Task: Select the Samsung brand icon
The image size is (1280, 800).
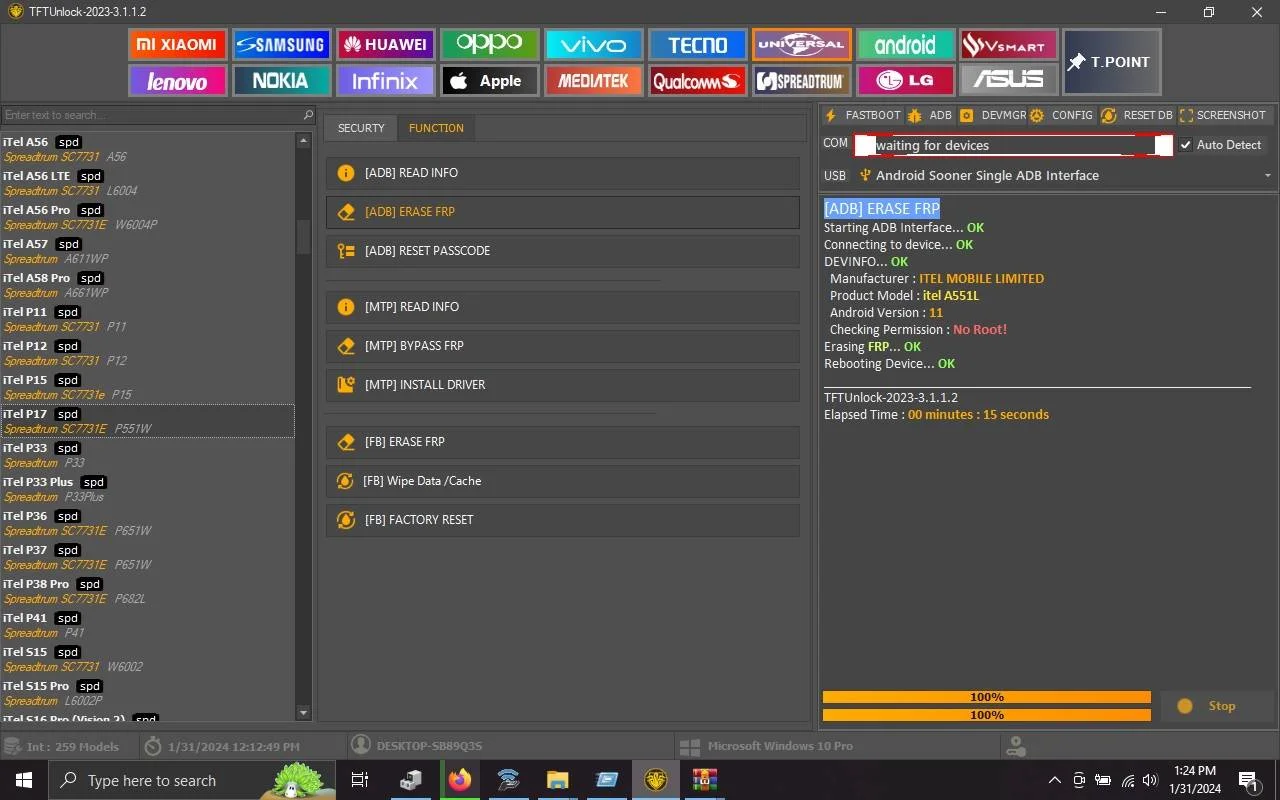Action: coord(281,45)
